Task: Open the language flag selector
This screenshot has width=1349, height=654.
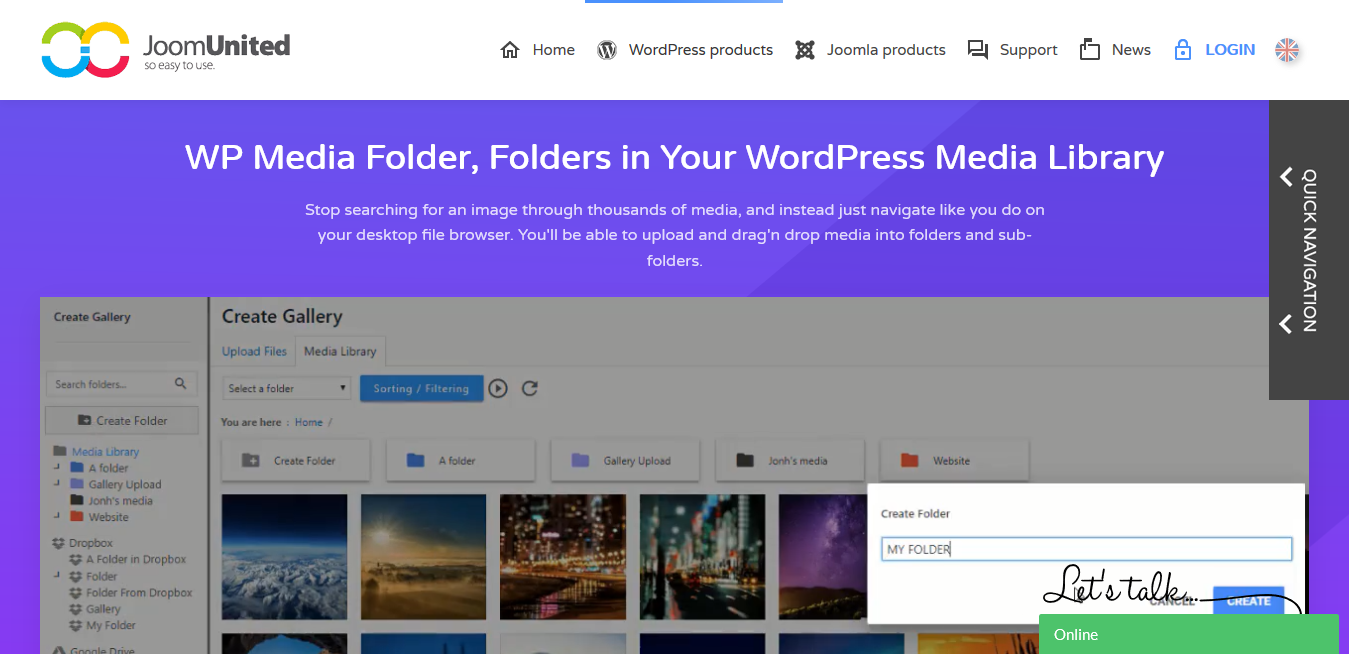Action: (x=1287, y=50)
